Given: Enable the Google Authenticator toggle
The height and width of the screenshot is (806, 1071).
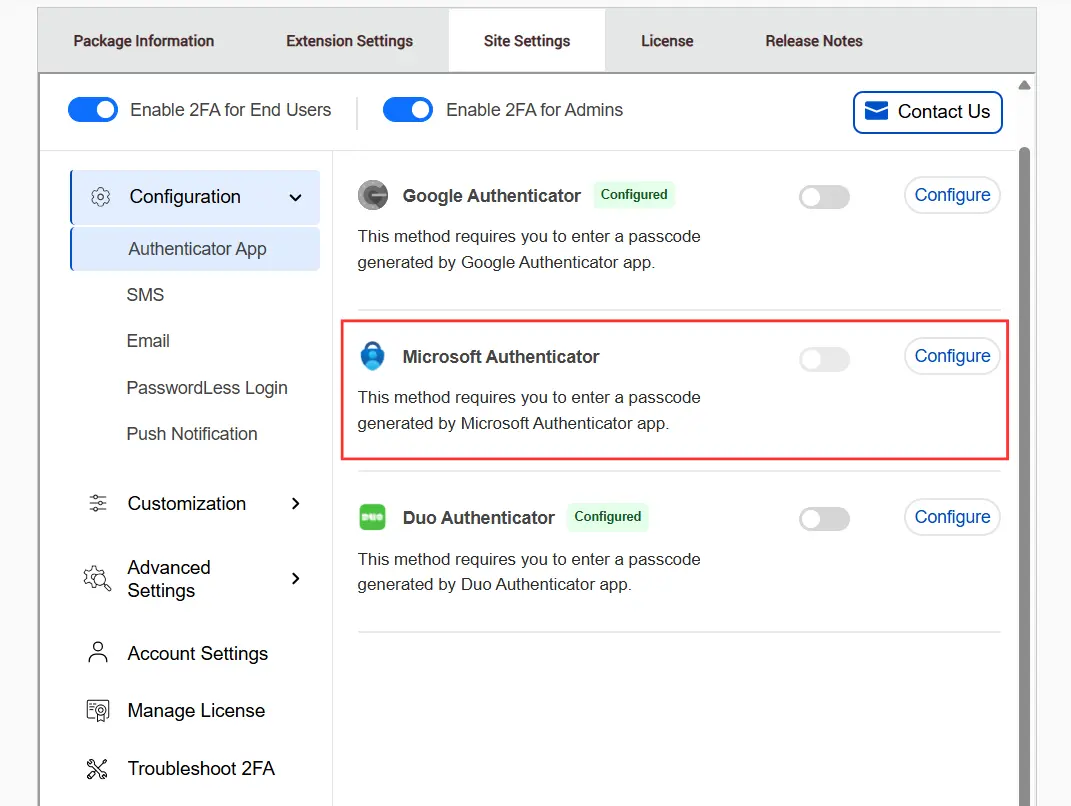Looking at the screenshot, I should [x=824, y=197].
